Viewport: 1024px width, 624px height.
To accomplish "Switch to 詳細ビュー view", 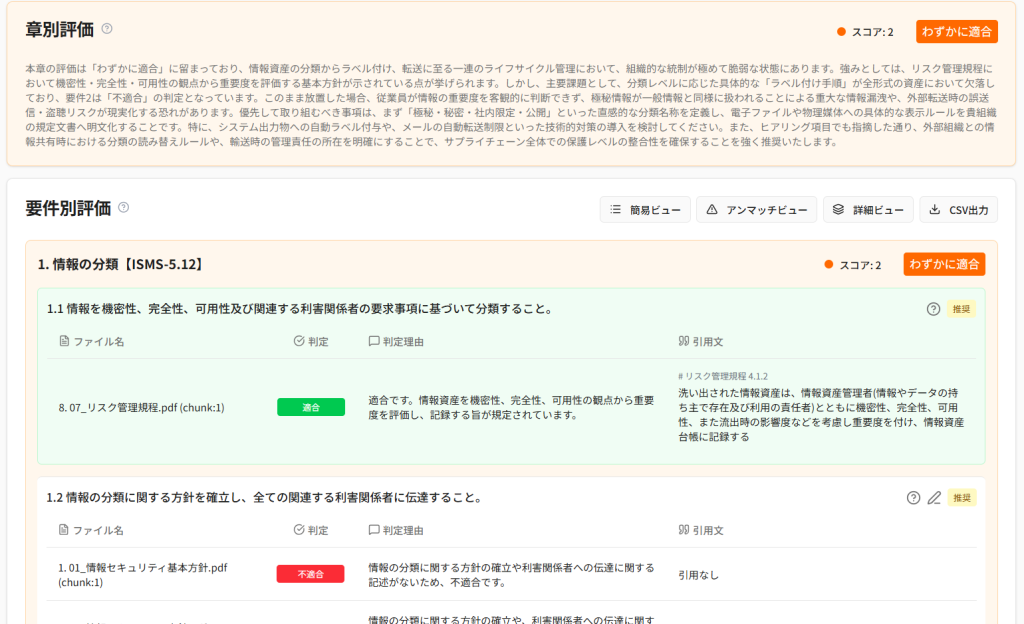I will coord(867,210).
